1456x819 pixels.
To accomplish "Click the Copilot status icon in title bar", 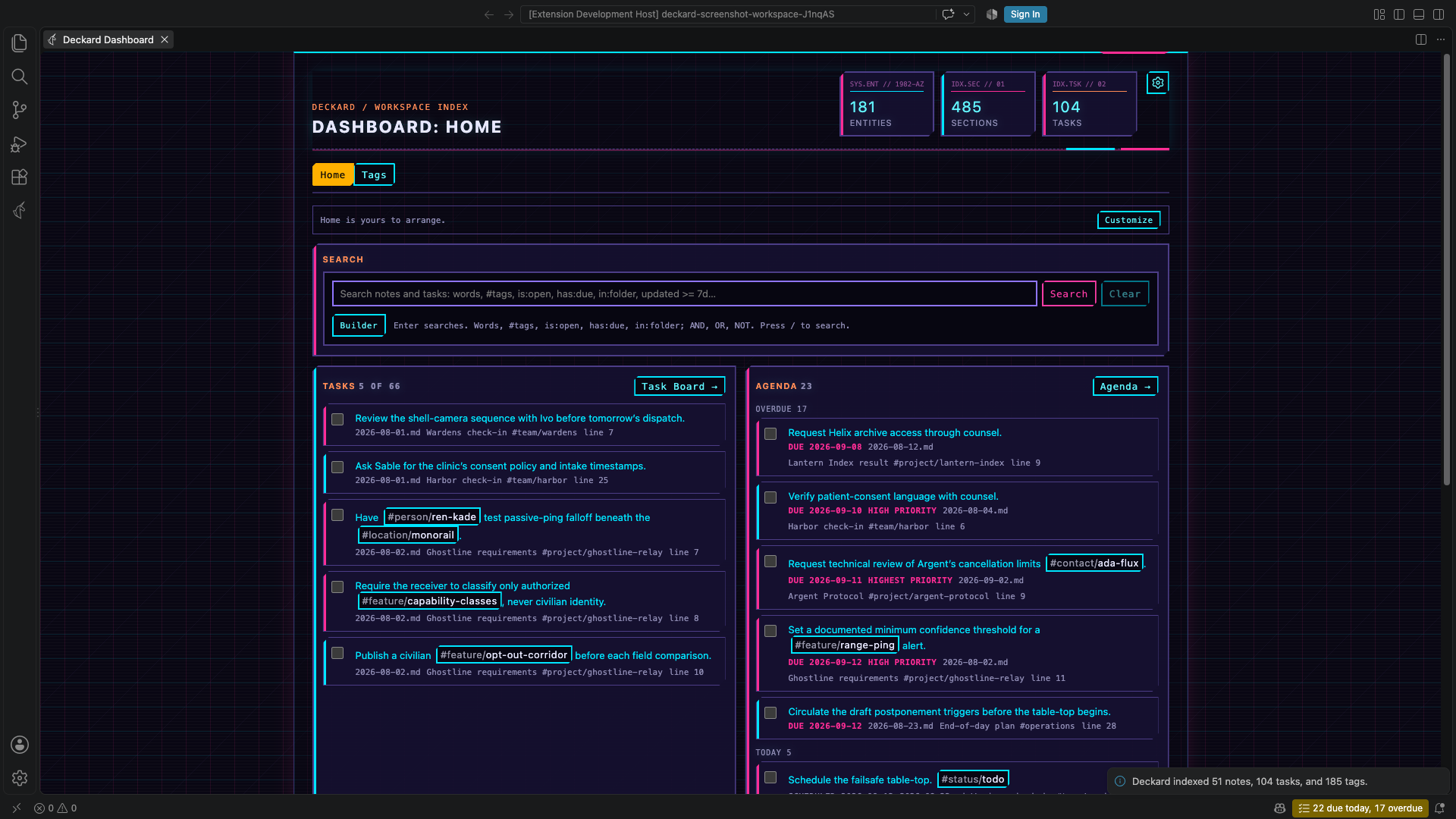I will pos(992,14).
